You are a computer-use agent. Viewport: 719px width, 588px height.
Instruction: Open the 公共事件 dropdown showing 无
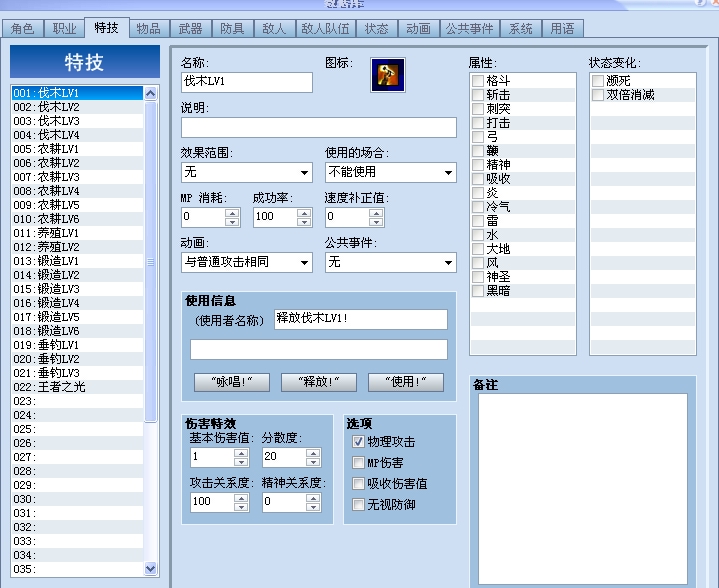click(x=391, y=262)
